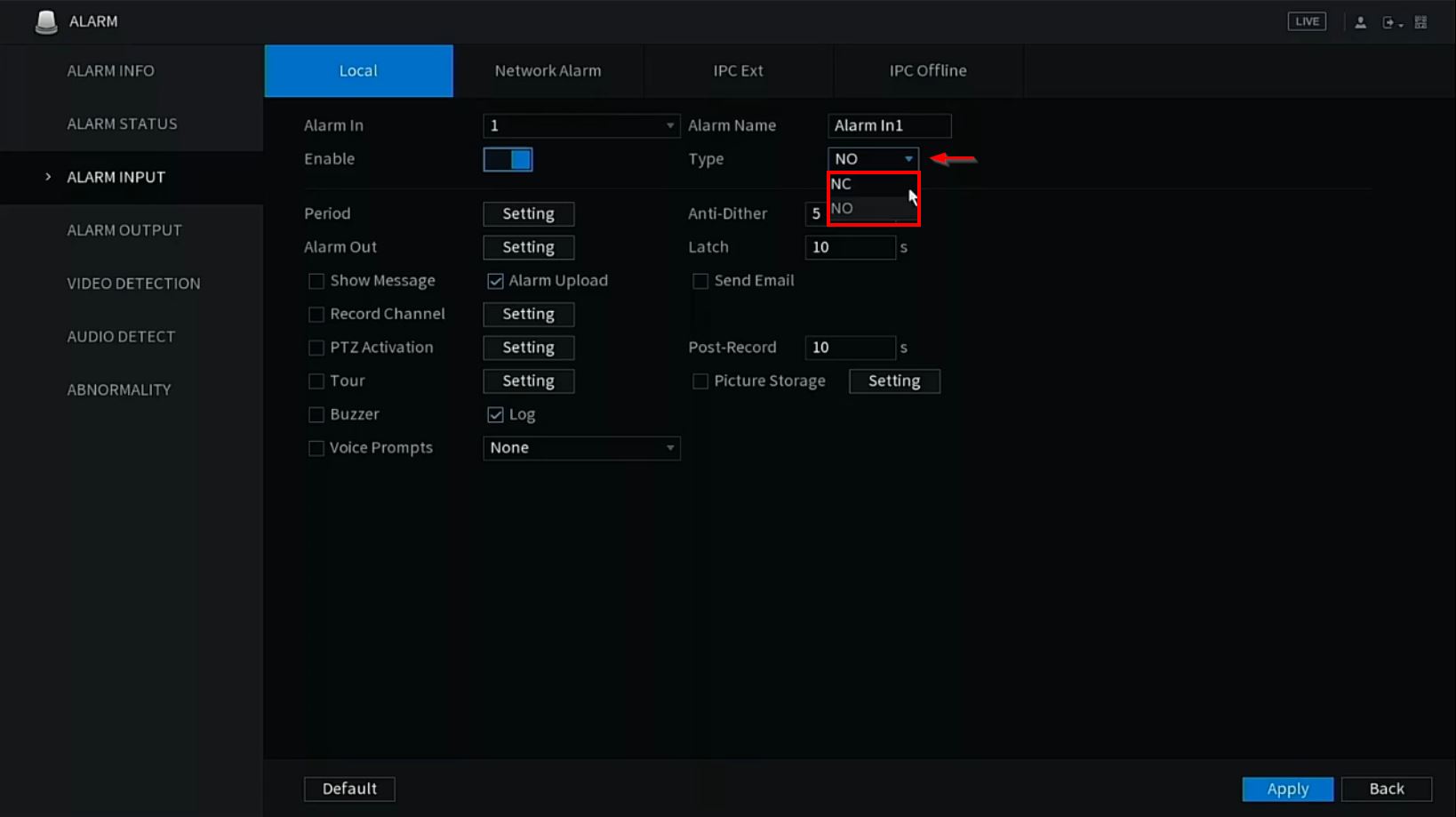This screenshot has width=1456, height=817.
Task: Open the Period Setting button
Action: coord(528,214)
